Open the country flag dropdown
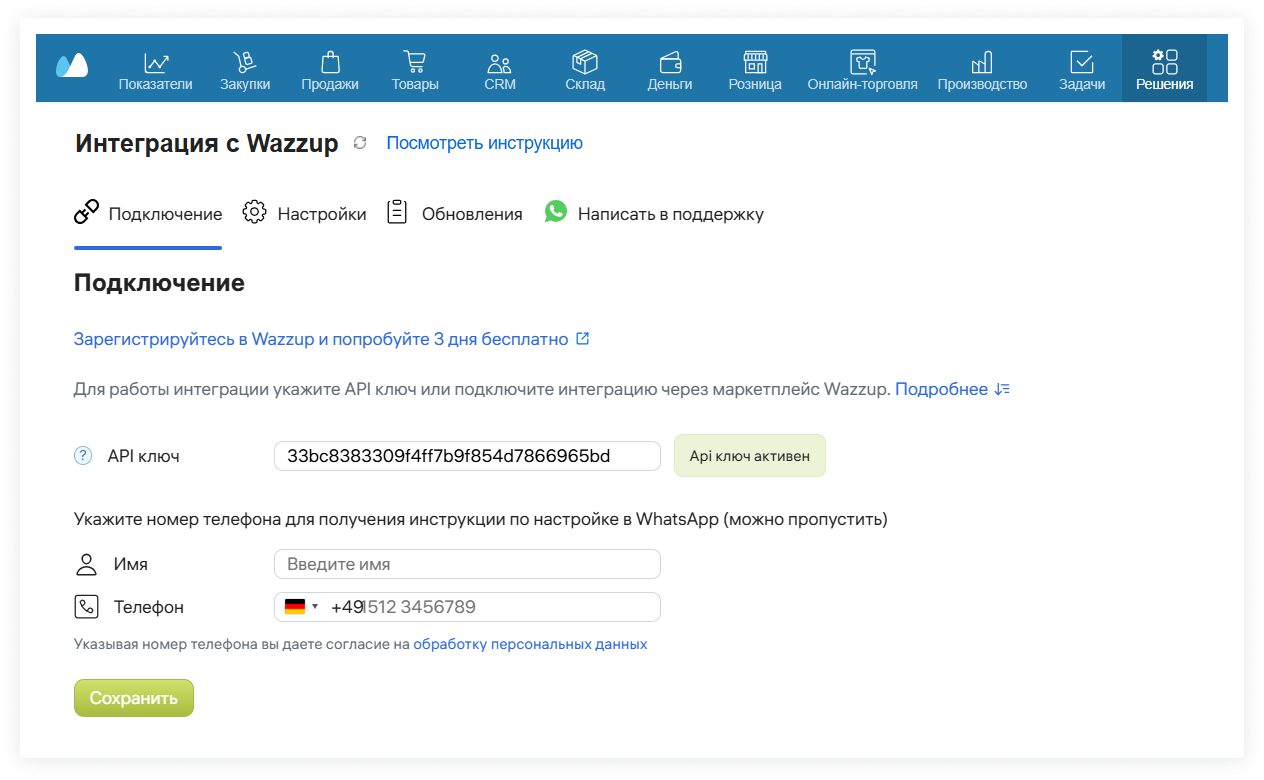 pos(300,607)
